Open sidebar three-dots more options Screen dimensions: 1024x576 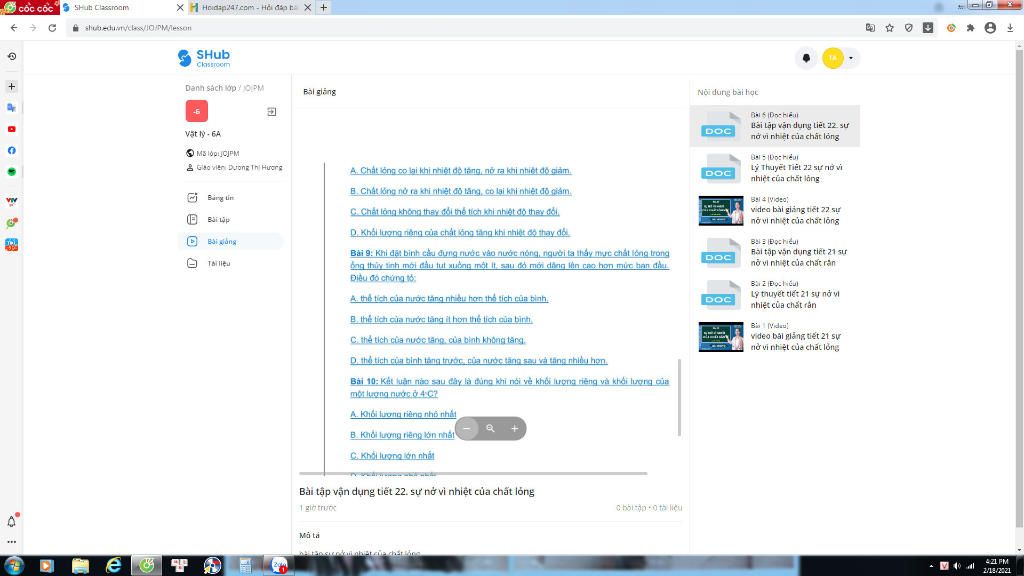pos(12,542)
